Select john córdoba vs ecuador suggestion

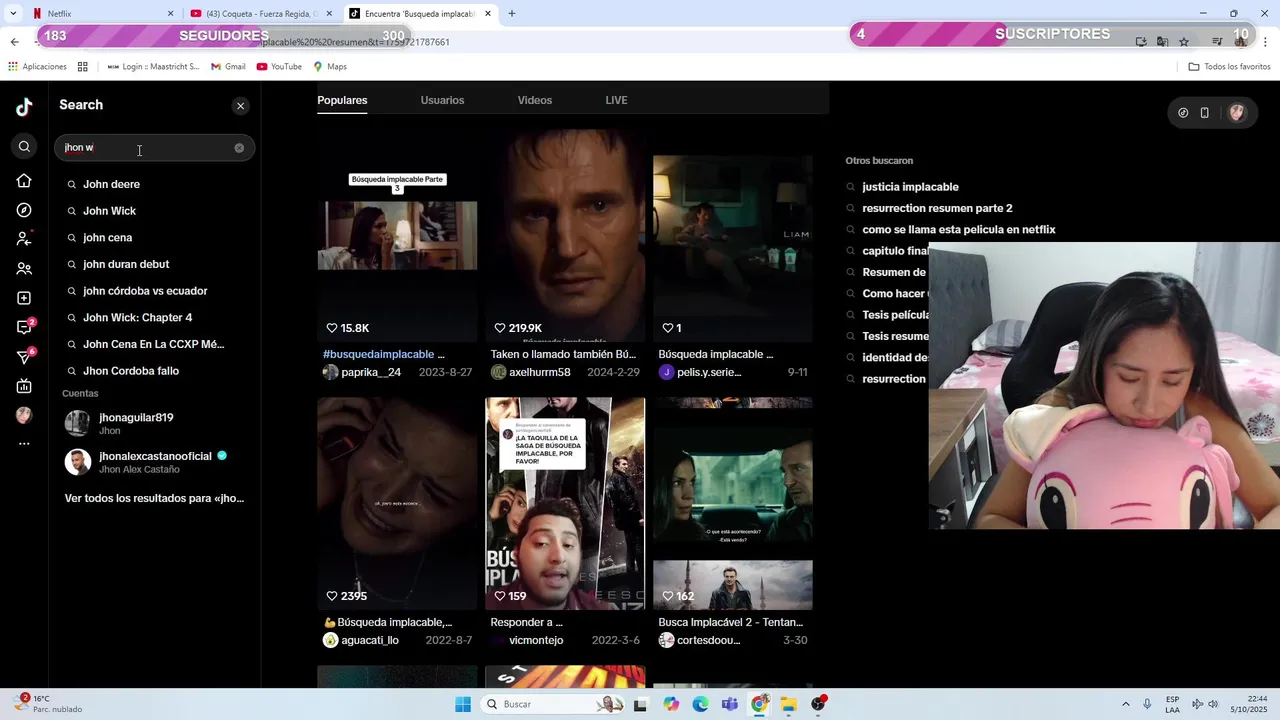(145, 291)
